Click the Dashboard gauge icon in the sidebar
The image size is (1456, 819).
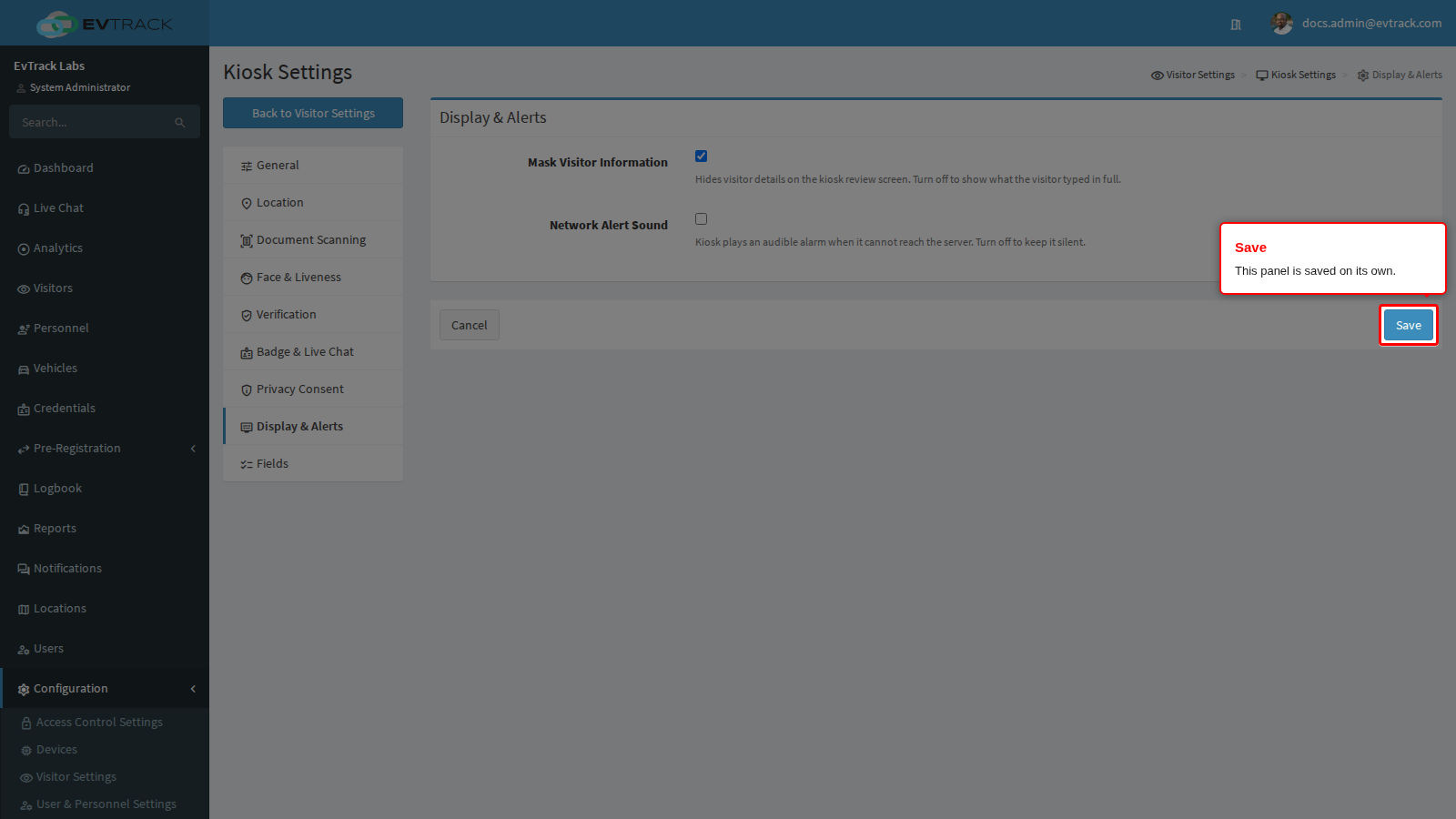point(24,169)
